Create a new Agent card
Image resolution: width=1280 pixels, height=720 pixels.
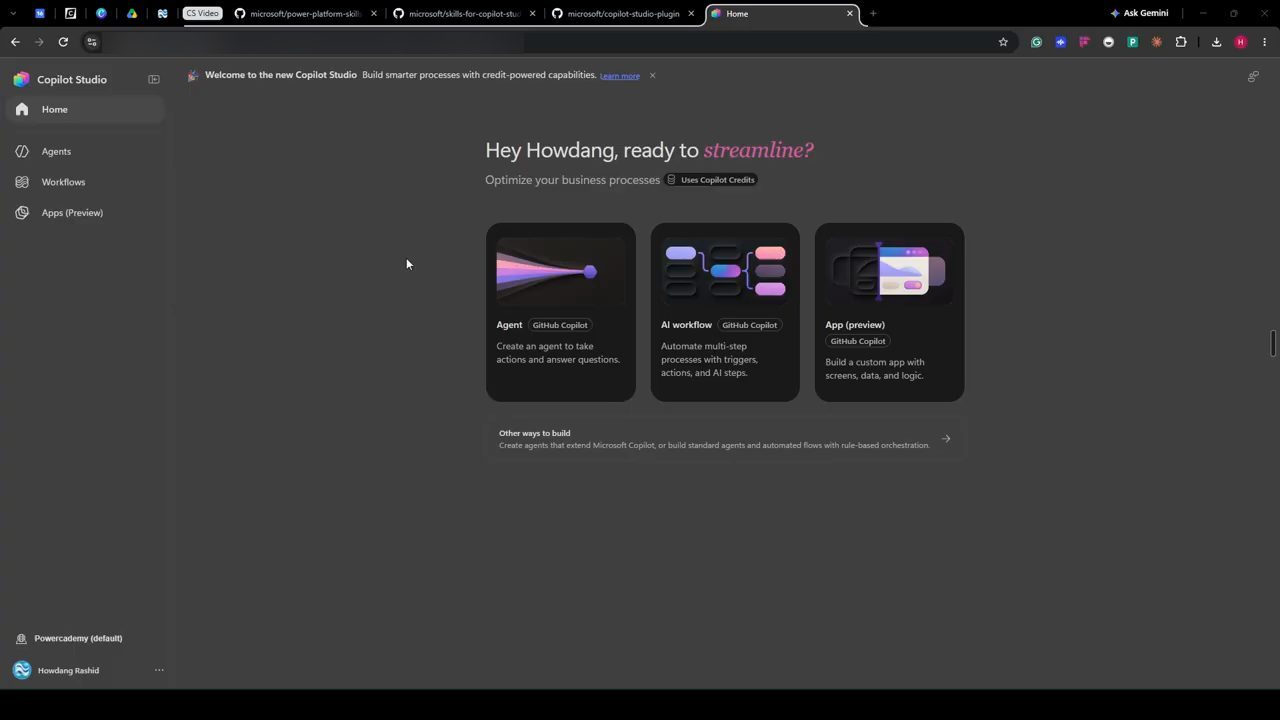click(x=560, y=312)
